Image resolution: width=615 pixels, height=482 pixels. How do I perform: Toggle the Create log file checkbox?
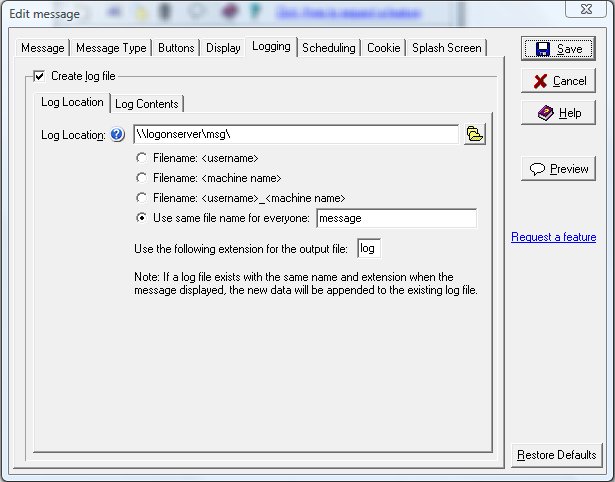[x=39, y=75]
